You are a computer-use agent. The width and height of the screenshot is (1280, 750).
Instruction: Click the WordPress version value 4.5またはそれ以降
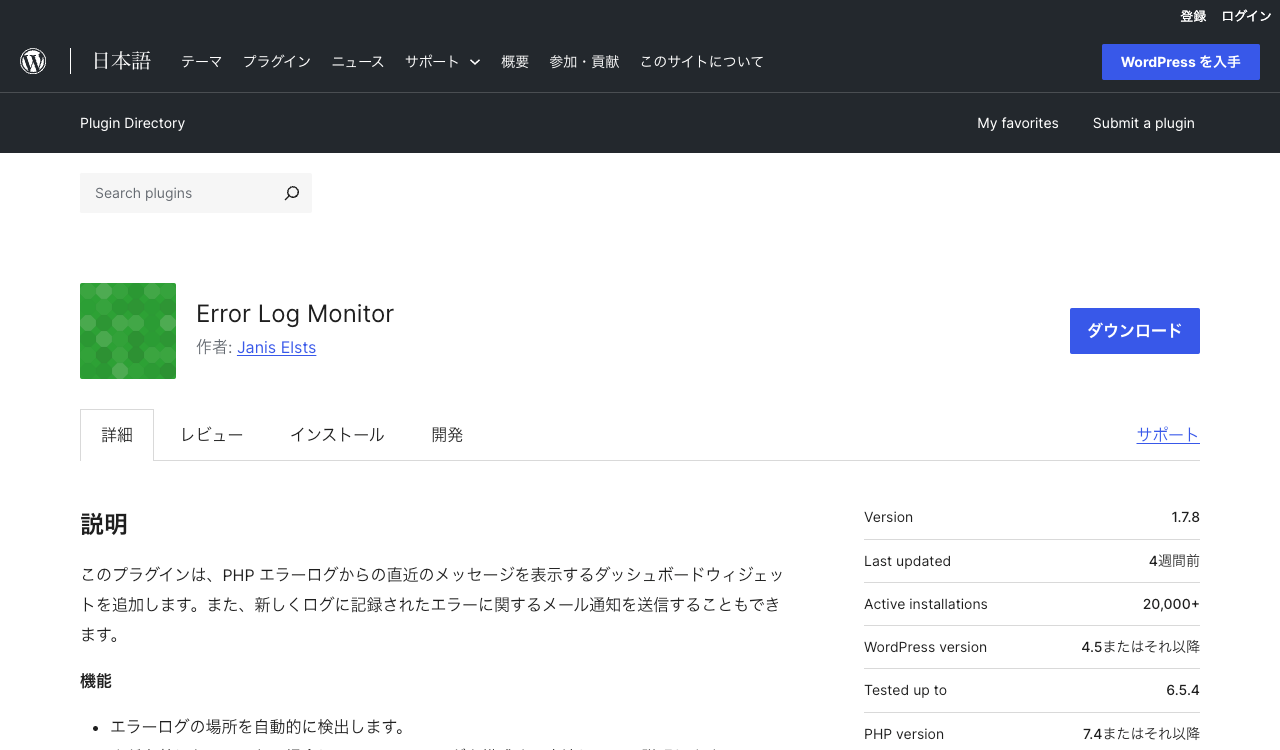(x=1140, y=647)
